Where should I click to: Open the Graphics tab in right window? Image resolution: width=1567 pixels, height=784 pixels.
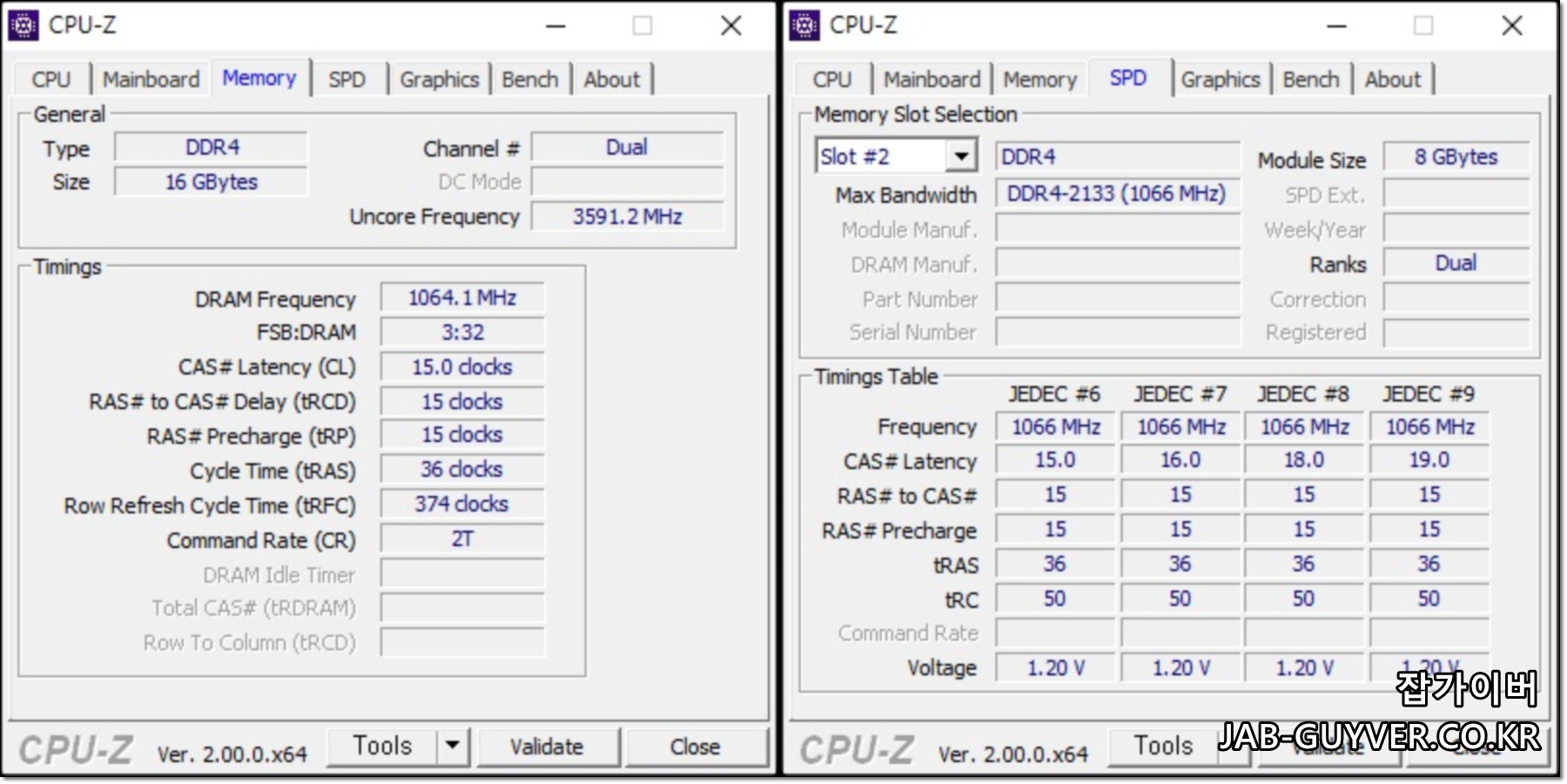point(1221,79)
